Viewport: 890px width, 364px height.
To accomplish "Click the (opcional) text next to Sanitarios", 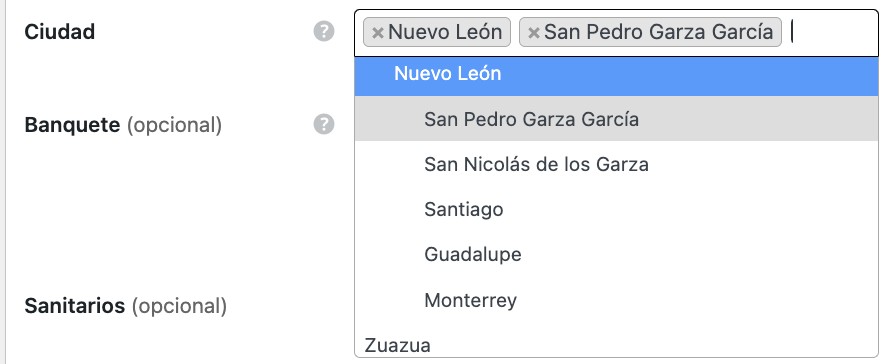I will pos(179,307).
